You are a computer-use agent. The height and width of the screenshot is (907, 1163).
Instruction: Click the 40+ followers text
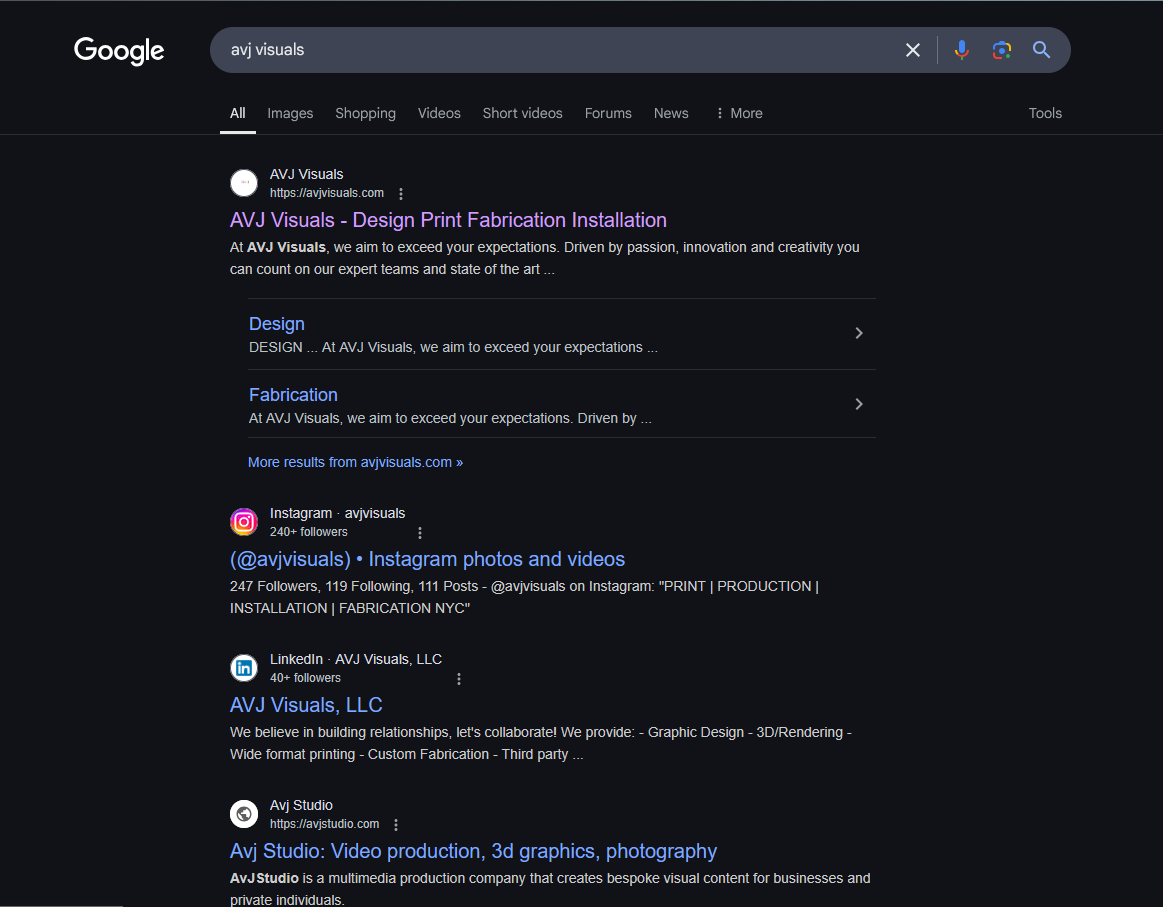click(x=306, y=678)
